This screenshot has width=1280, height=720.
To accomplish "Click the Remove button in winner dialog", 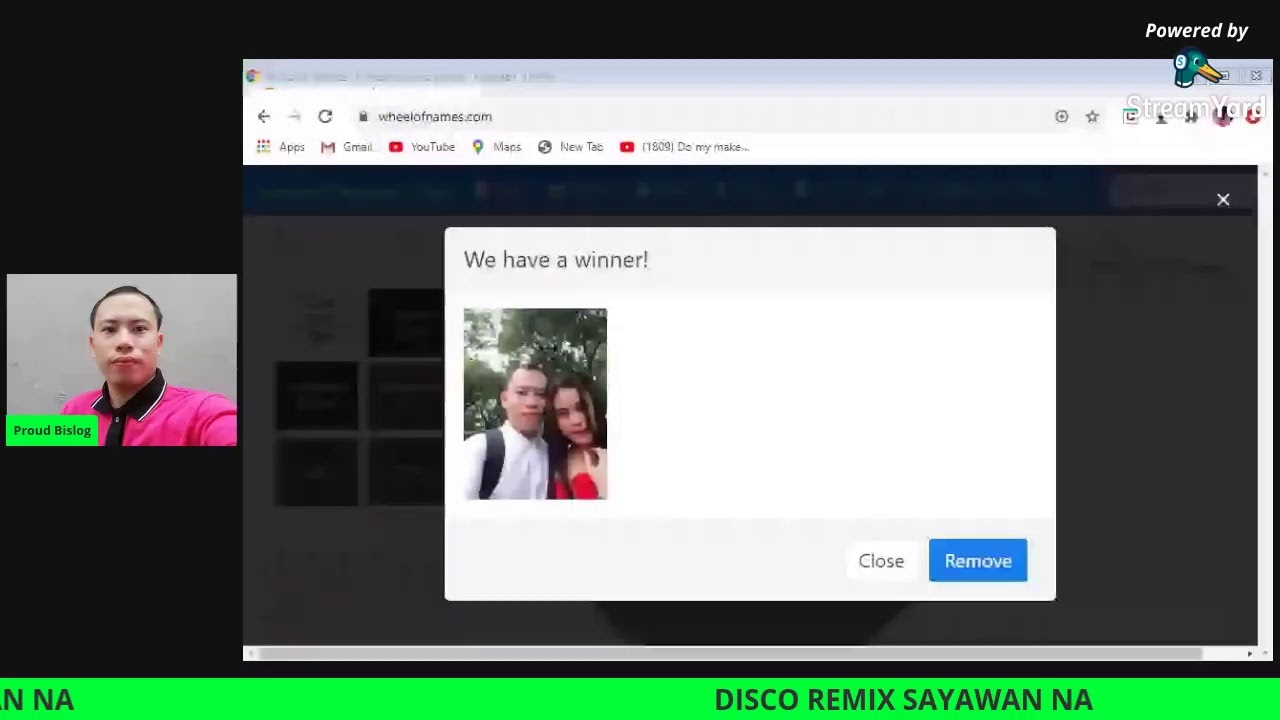I will [x=977, y=560].
